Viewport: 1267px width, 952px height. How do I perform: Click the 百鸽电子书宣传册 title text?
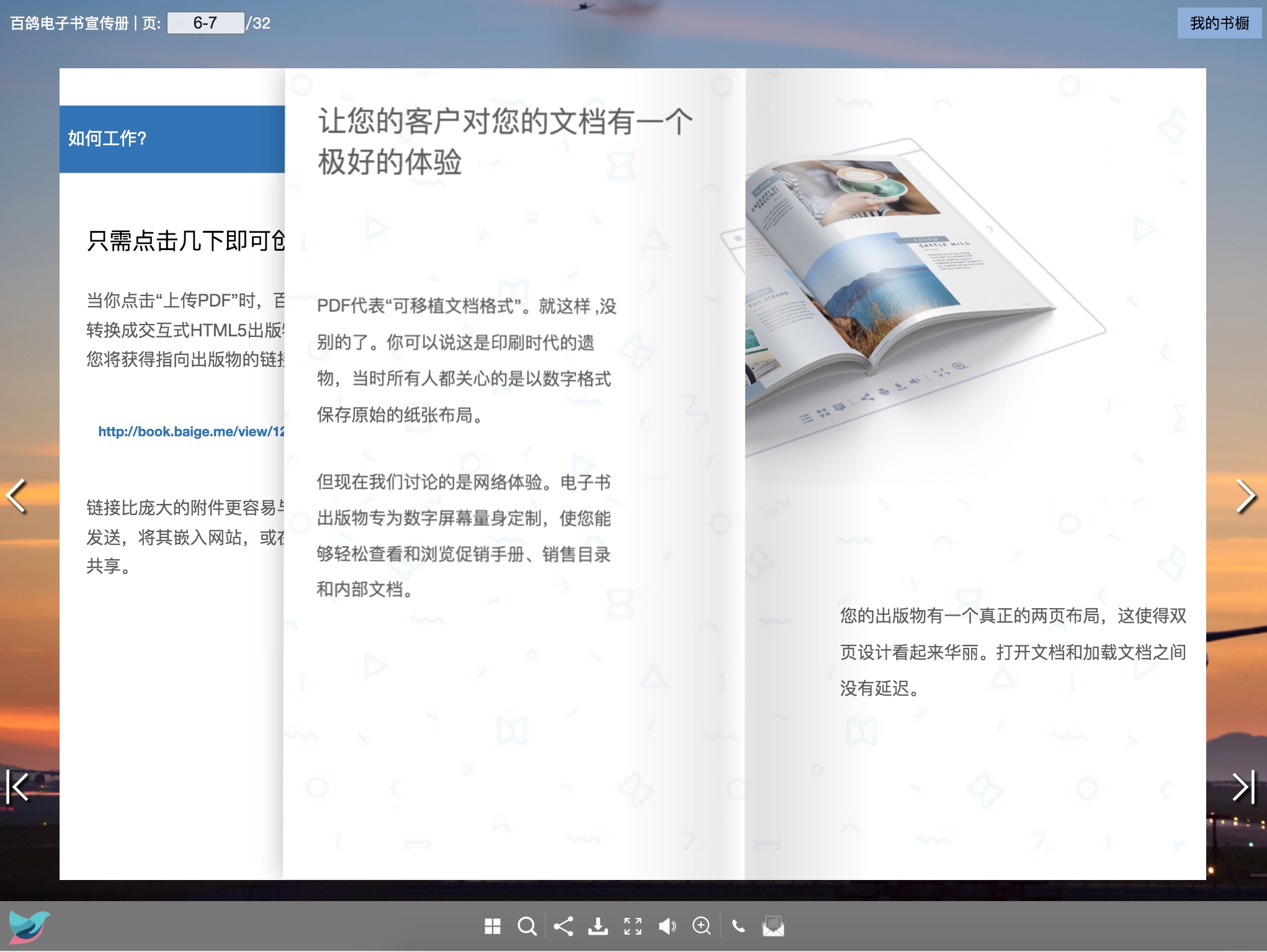tap(69, 23)
